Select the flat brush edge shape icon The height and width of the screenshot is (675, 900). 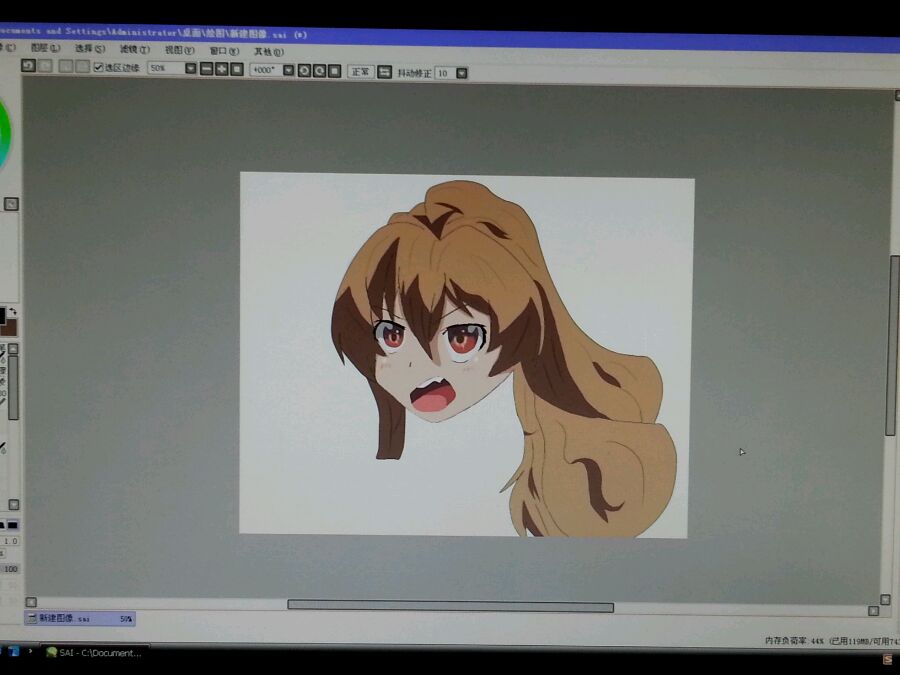(x=13, y=525)
